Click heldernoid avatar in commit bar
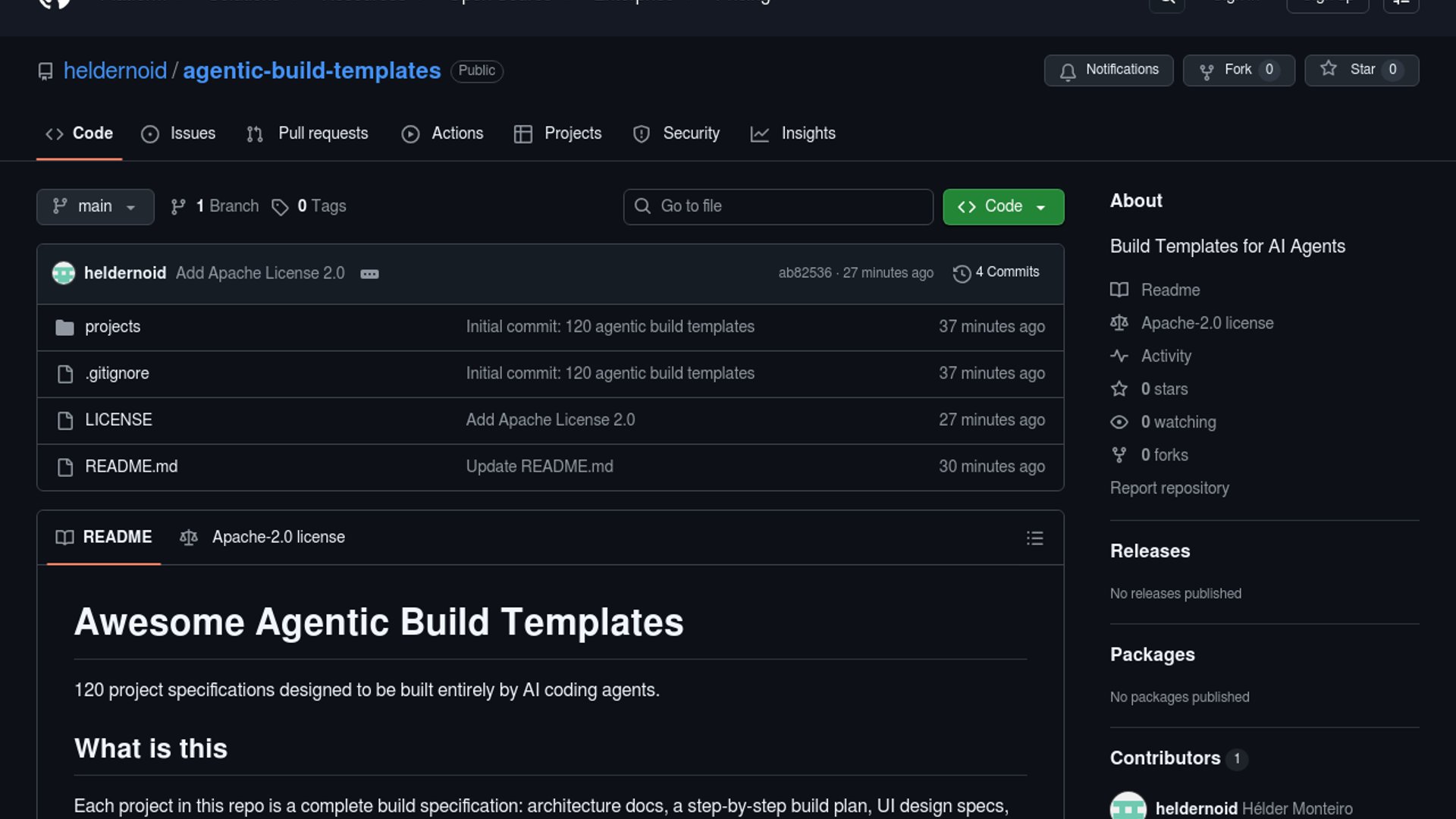The image size is (1456, 819). pyautogui.click(x=64, y=273)
